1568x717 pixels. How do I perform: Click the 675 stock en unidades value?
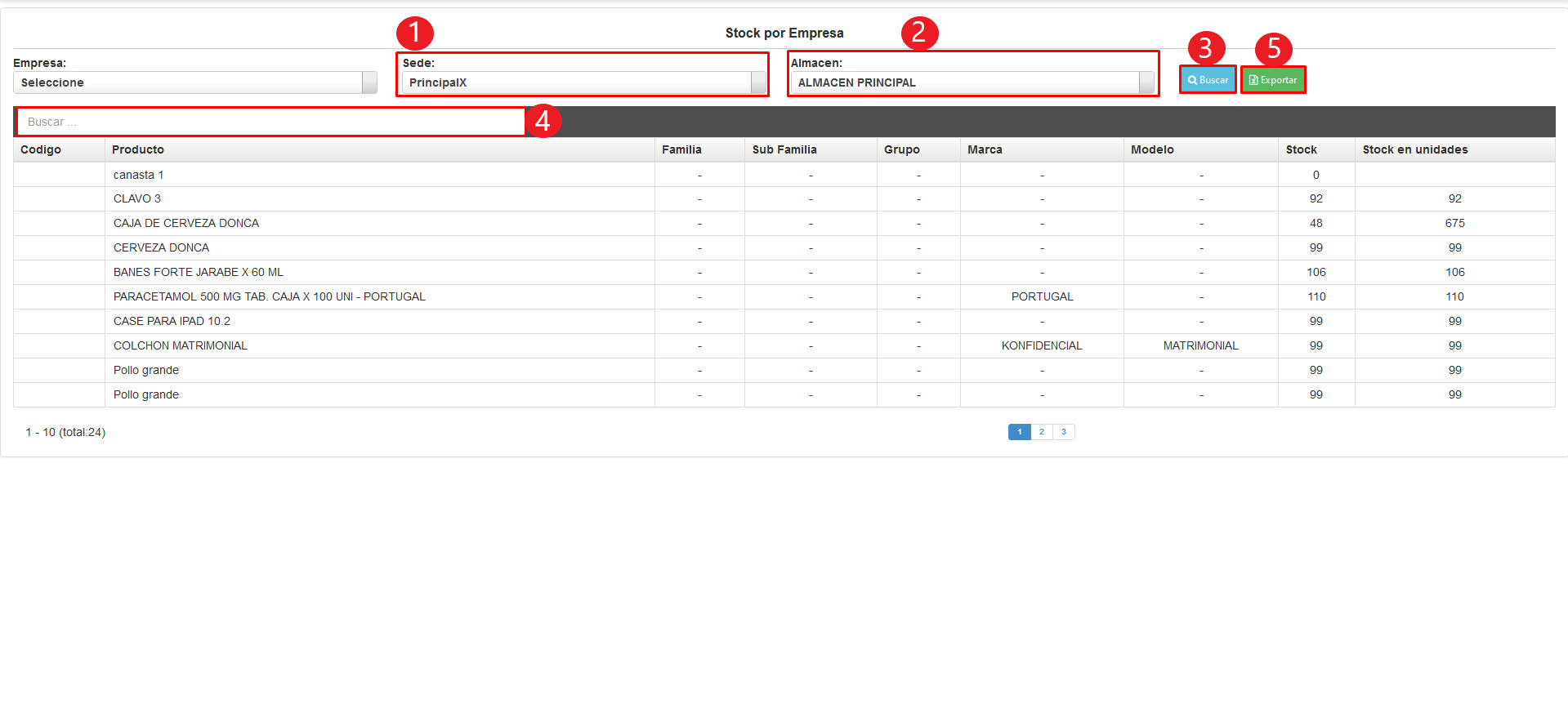tap(1455, 223)
